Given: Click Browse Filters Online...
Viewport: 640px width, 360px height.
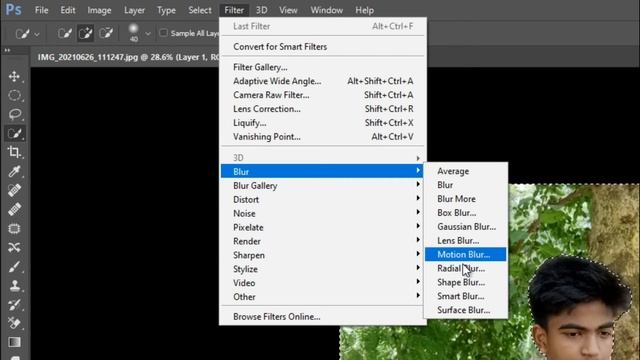Looking at the screenshot, I should pyautogui.click(x=322, y=316).
